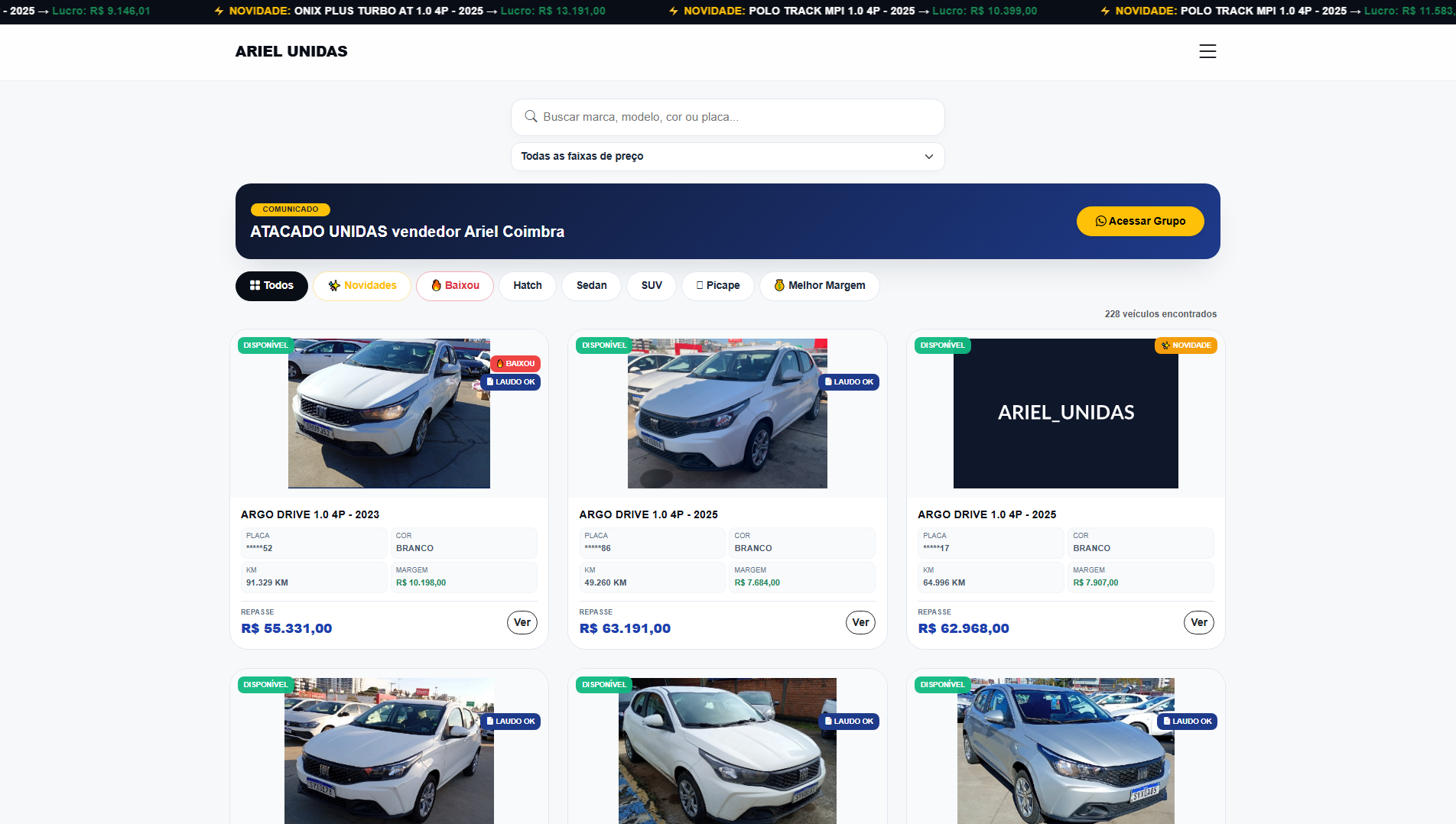The height and width of the screenshot is (824, 1456).
Task: Click the mileage 49.260 KM
Action: pyautogui.click(x=606, y=582)
